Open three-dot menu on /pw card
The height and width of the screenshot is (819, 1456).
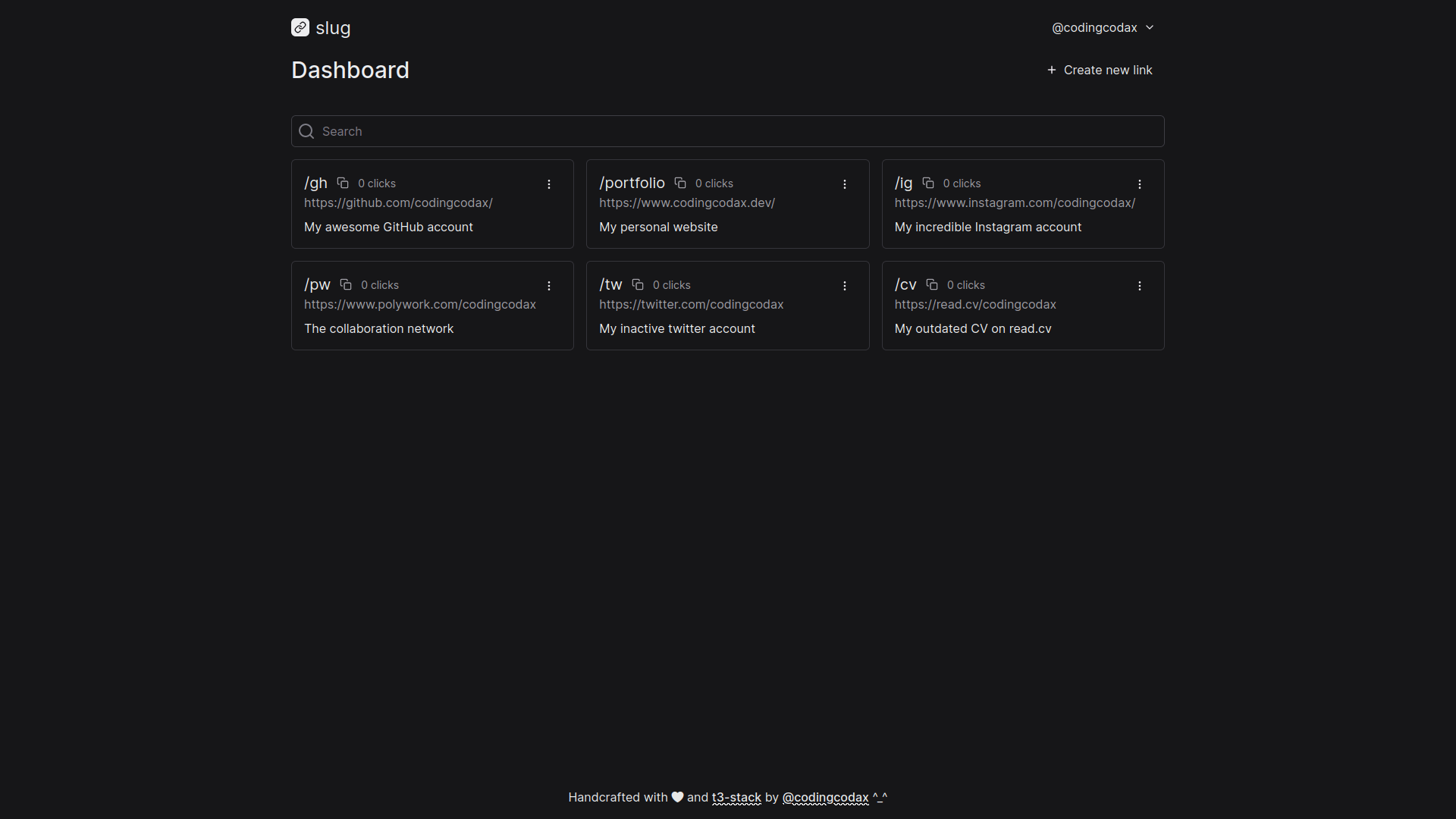coord(549,286)
